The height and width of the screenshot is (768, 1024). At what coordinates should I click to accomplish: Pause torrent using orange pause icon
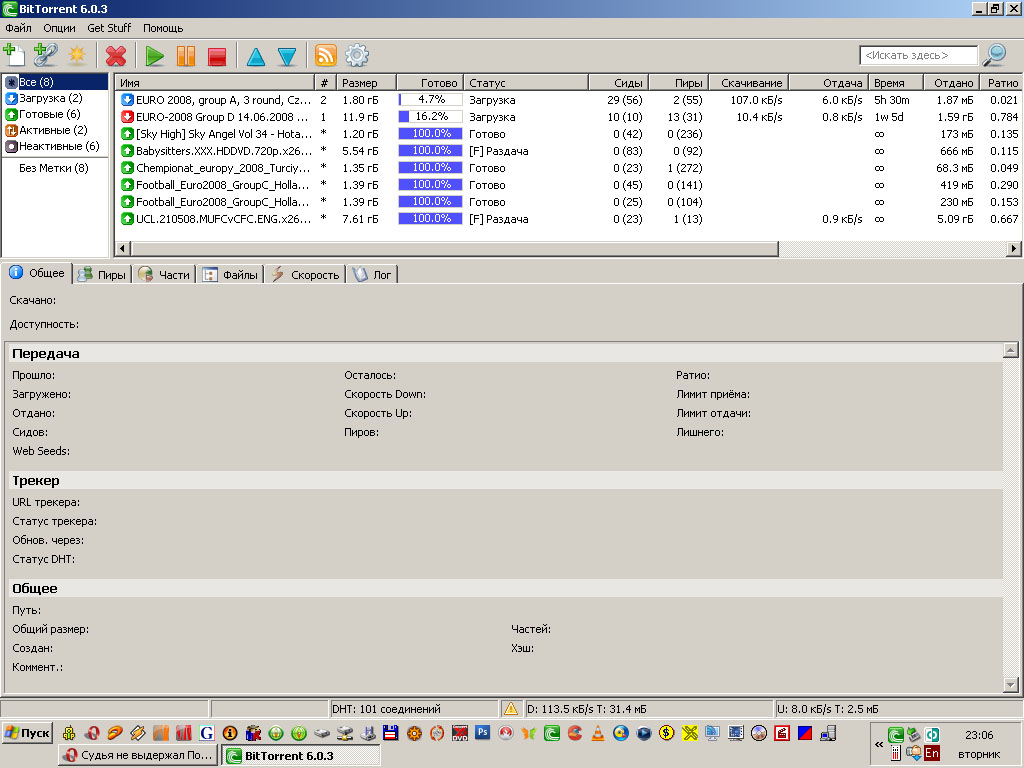click(186, 56)
